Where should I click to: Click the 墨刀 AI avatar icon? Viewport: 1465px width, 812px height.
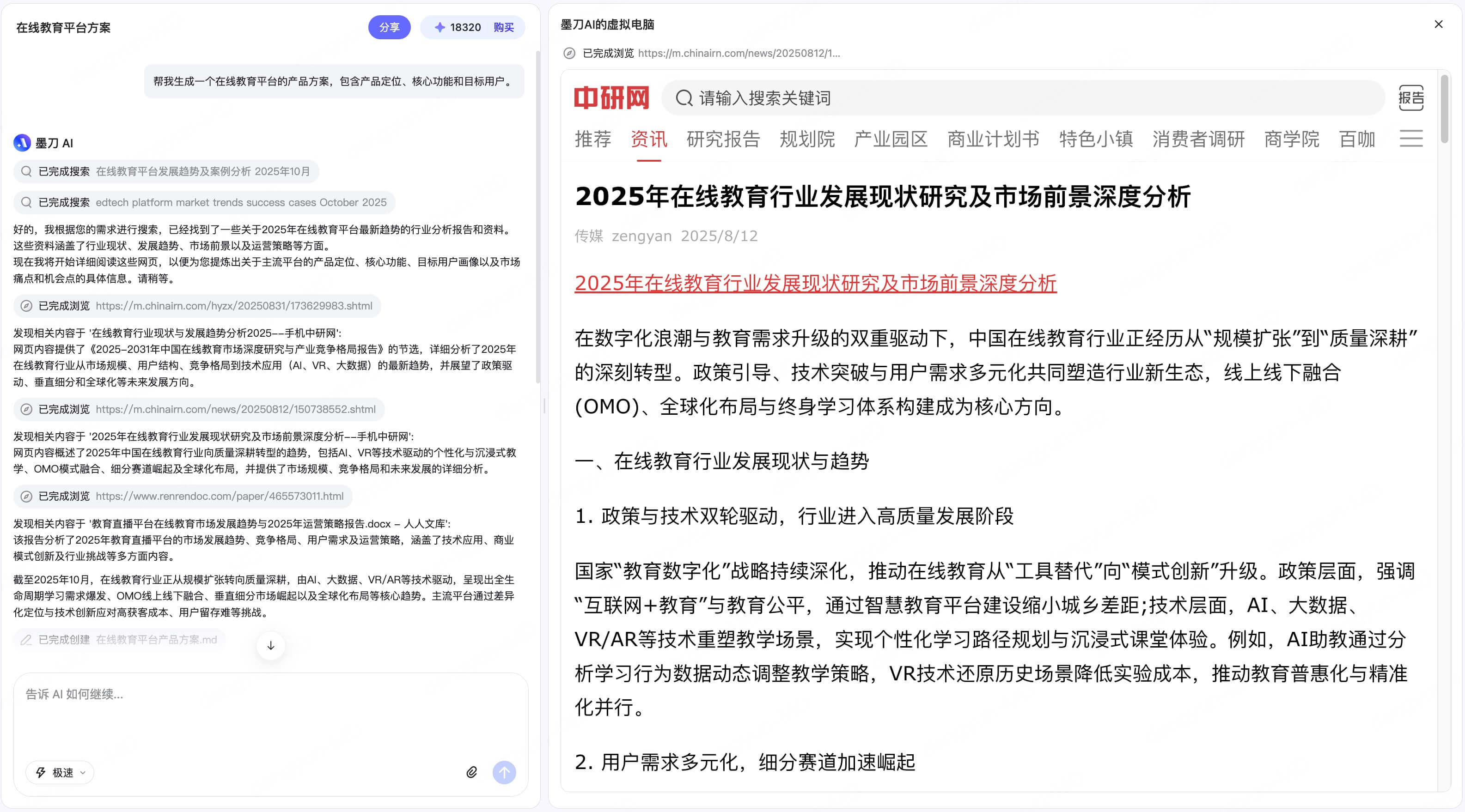click(22, 143)
